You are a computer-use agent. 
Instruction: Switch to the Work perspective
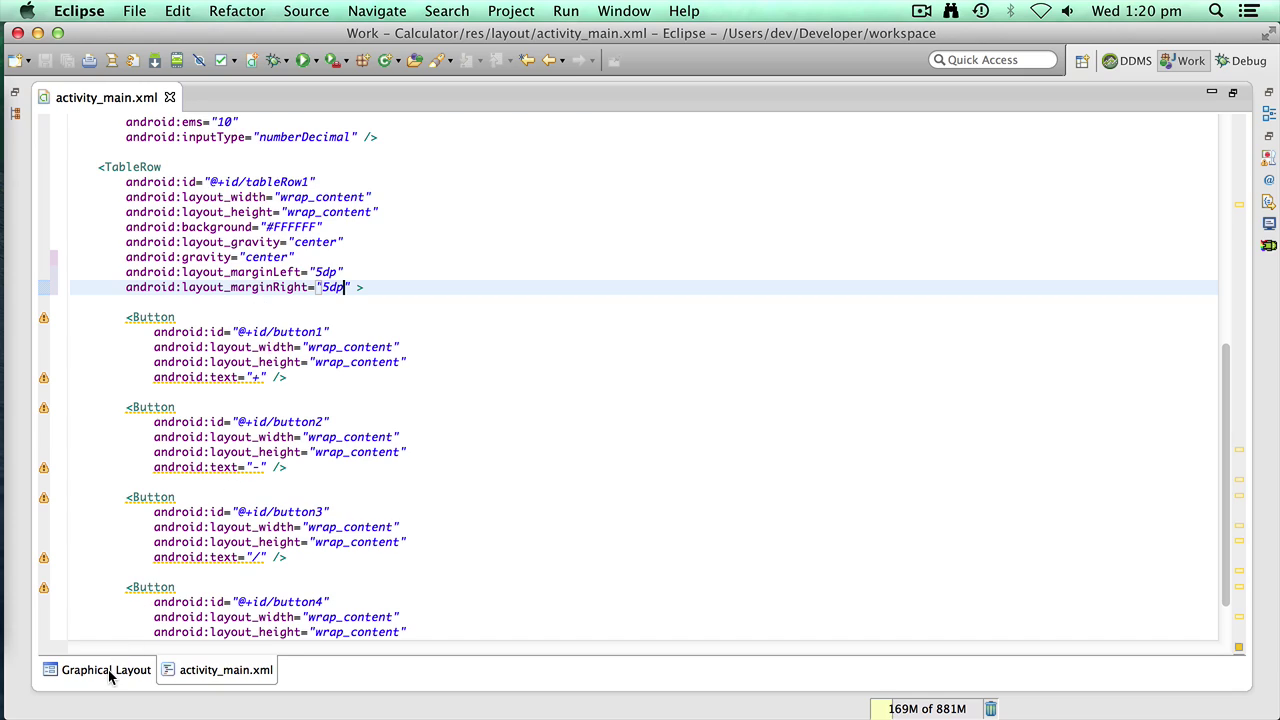click(x=1182, y=61)
